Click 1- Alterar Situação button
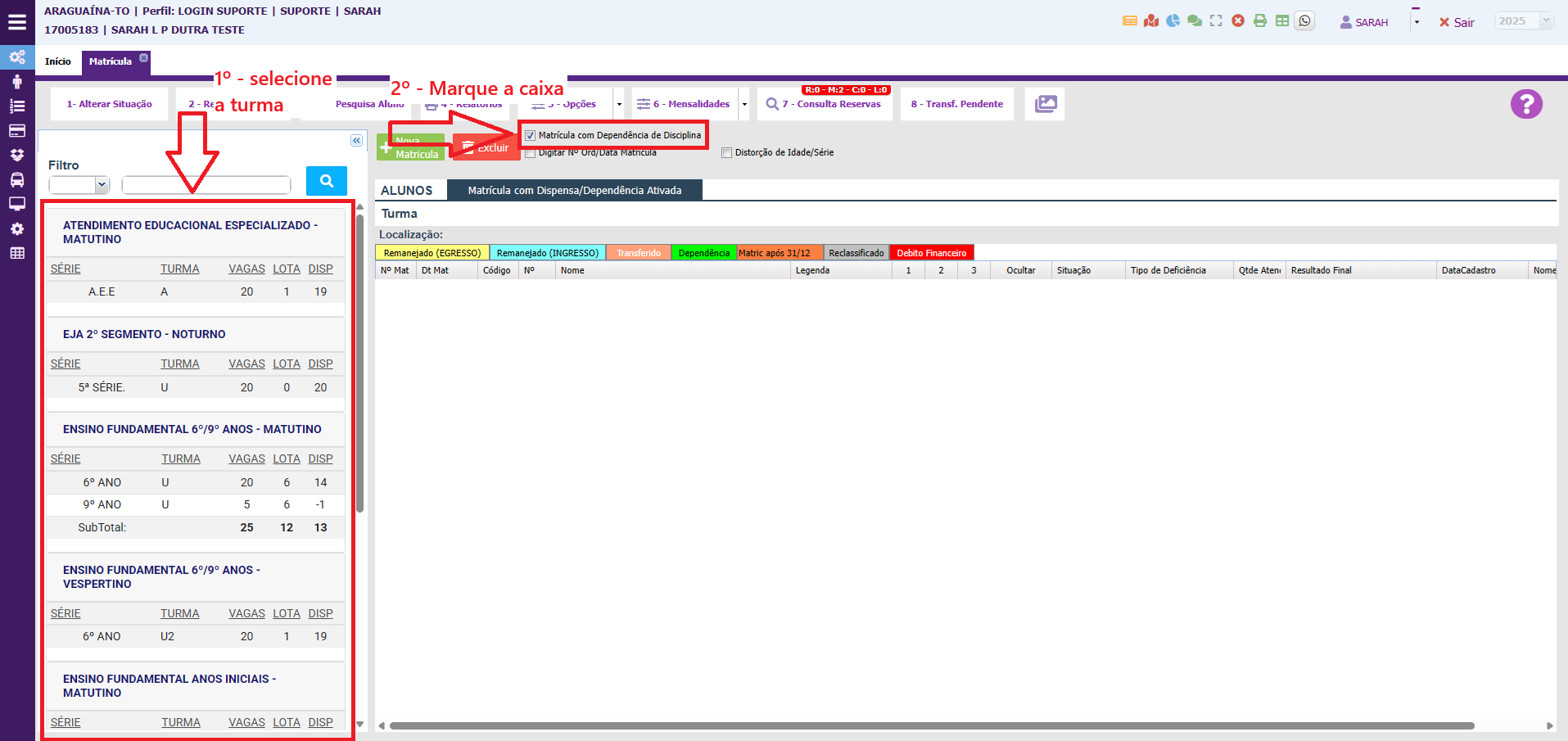Screen dimensions: 1568x741 click(109, 104)
